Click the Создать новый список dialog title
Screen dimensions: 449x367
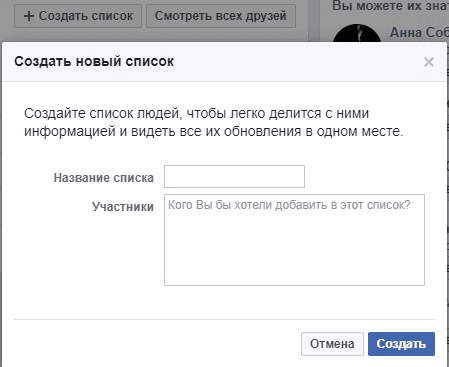tap(94, 61)
